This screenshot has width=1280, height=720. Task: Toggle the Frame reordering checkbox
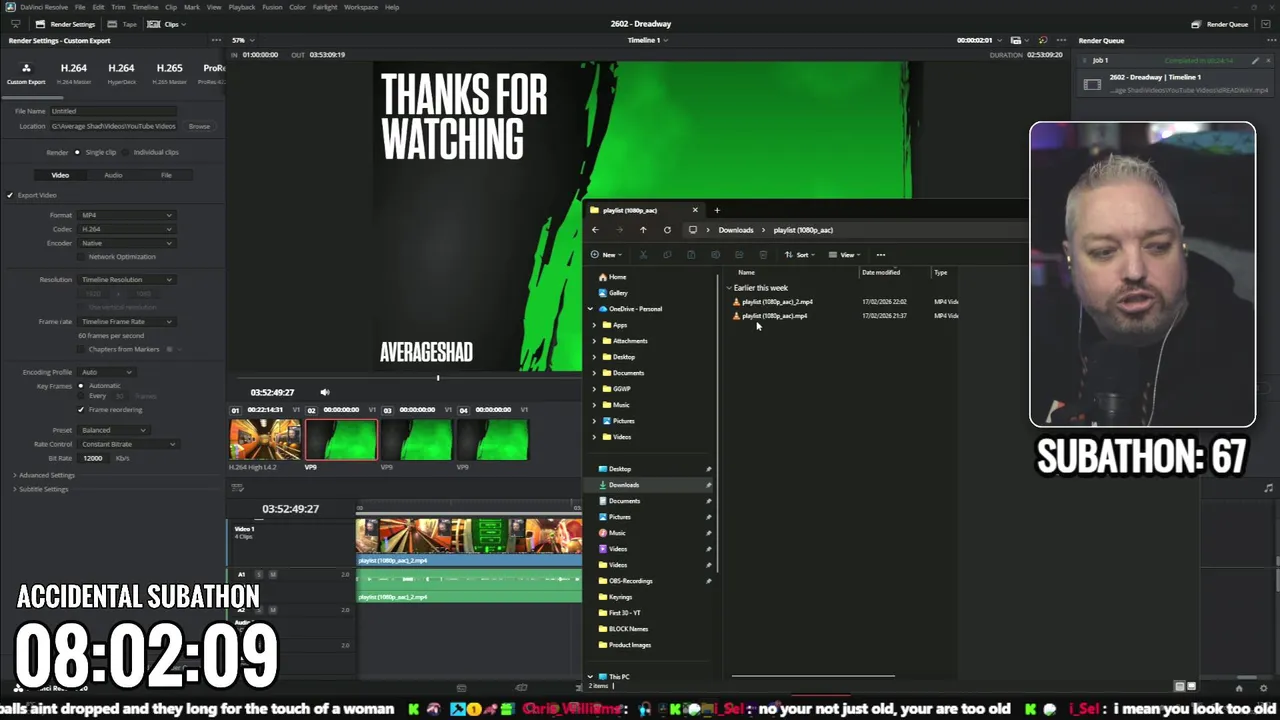click(81, 410)
